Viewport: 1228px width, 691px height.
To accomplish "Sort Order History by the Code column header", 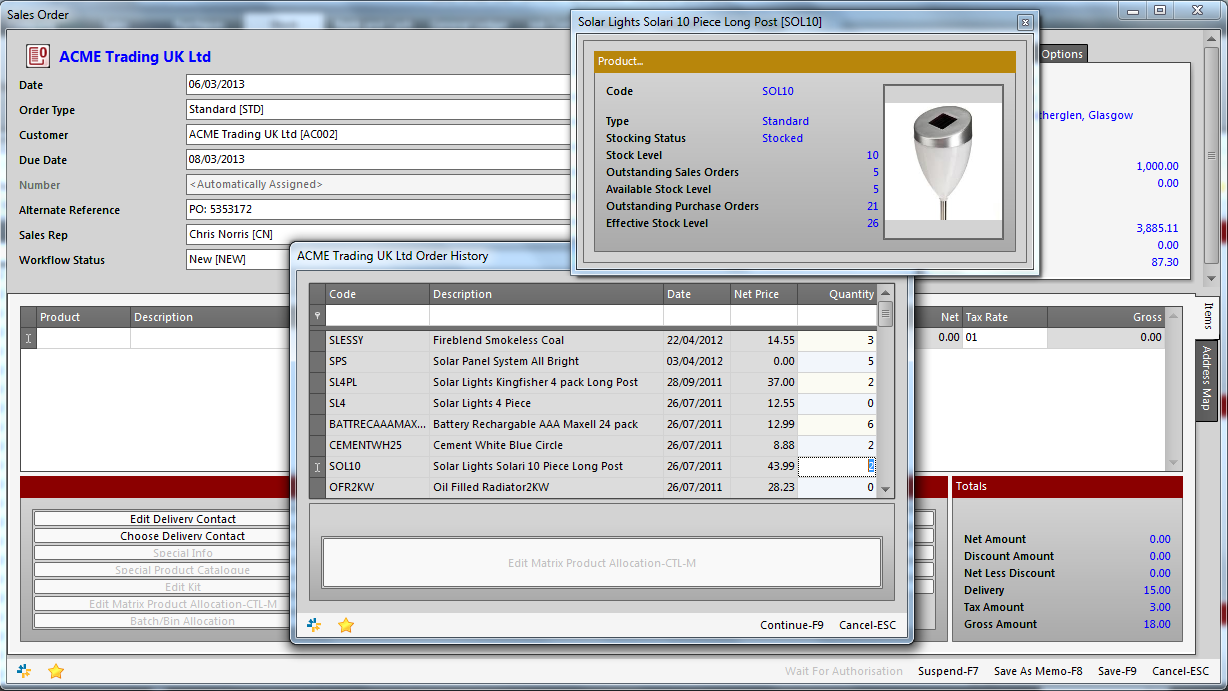I will click(x=377, y=294).
